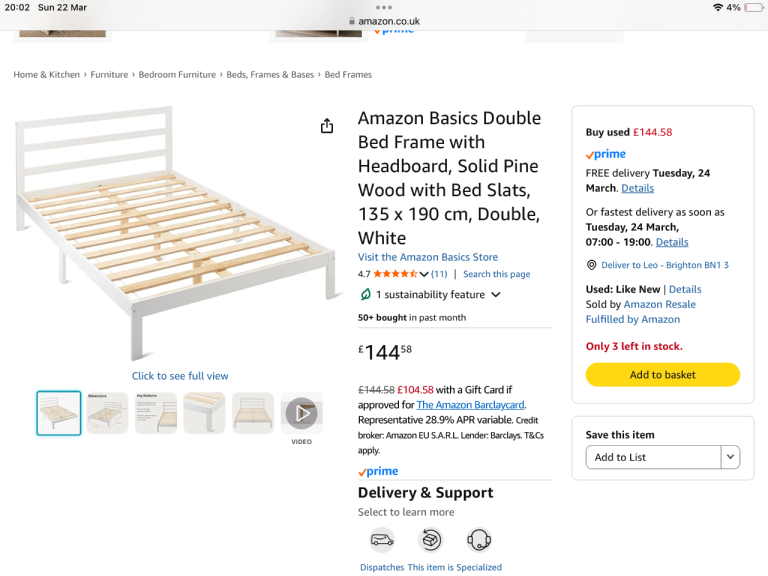Select the second product thumbnail with measurements

coord(107,412)
